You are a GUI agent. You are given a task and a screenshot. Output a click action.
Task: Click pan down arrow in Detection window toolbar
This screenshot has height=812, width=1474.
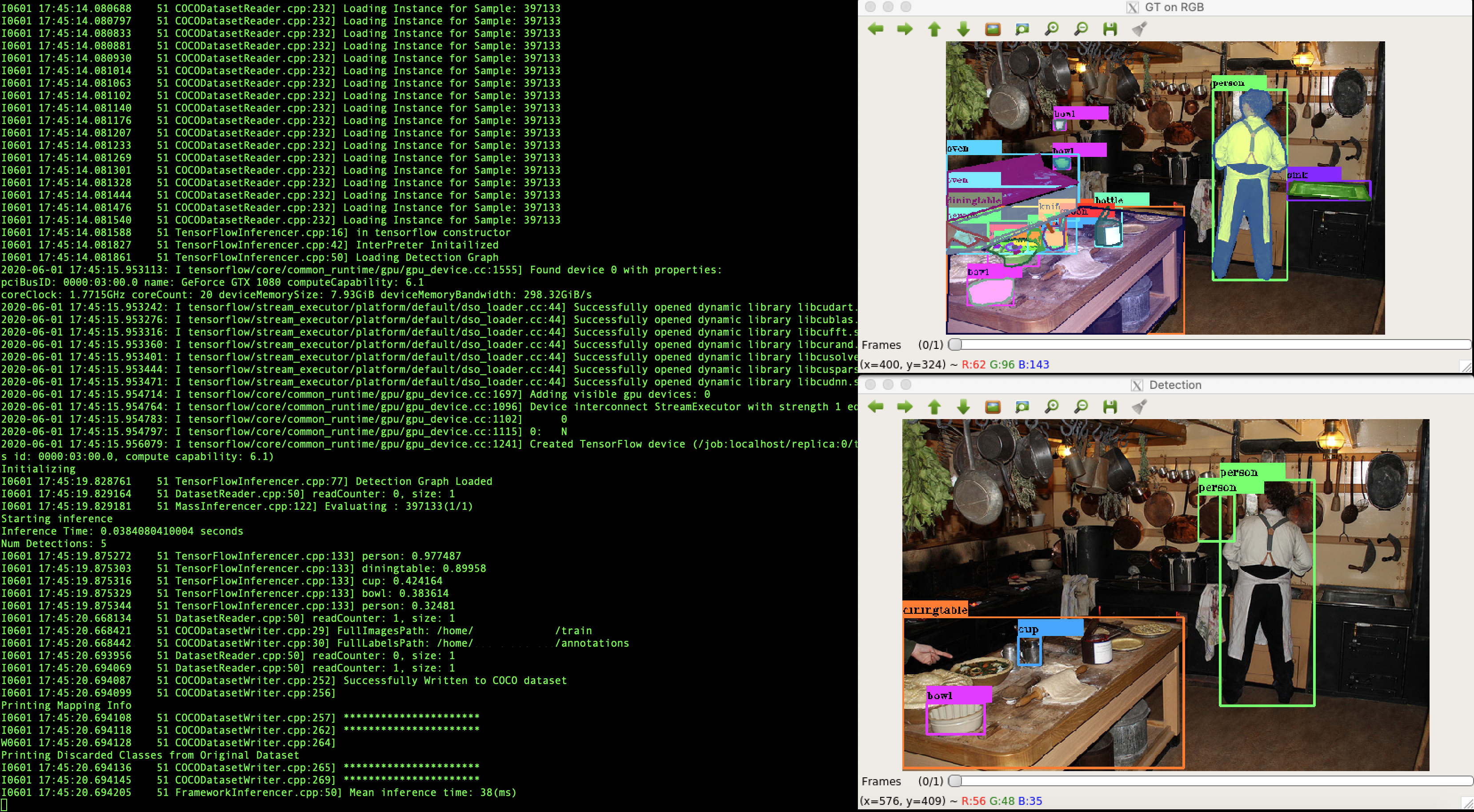click(964, 407)
